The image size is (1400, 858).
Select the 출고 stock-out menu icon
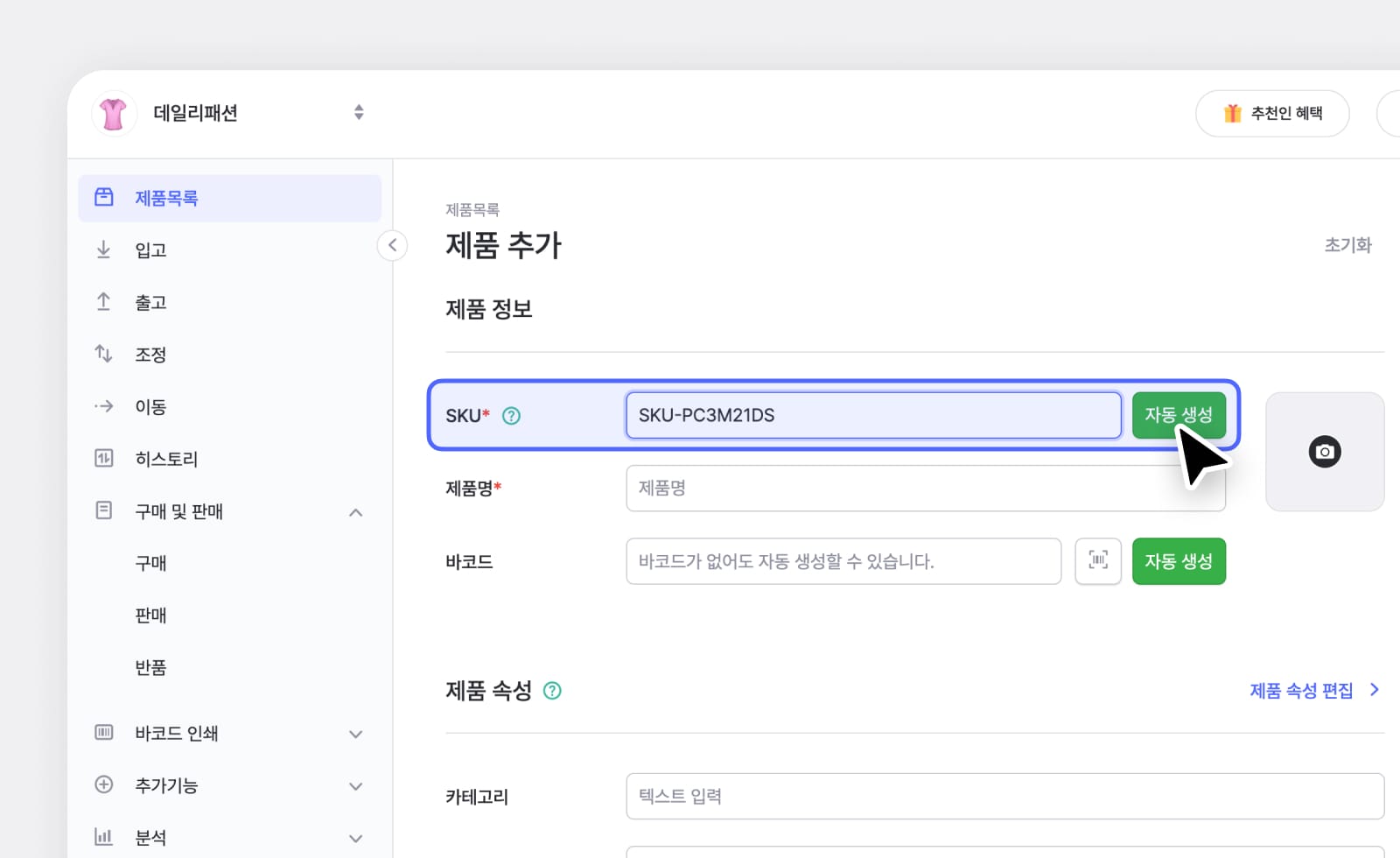point(103,301)
